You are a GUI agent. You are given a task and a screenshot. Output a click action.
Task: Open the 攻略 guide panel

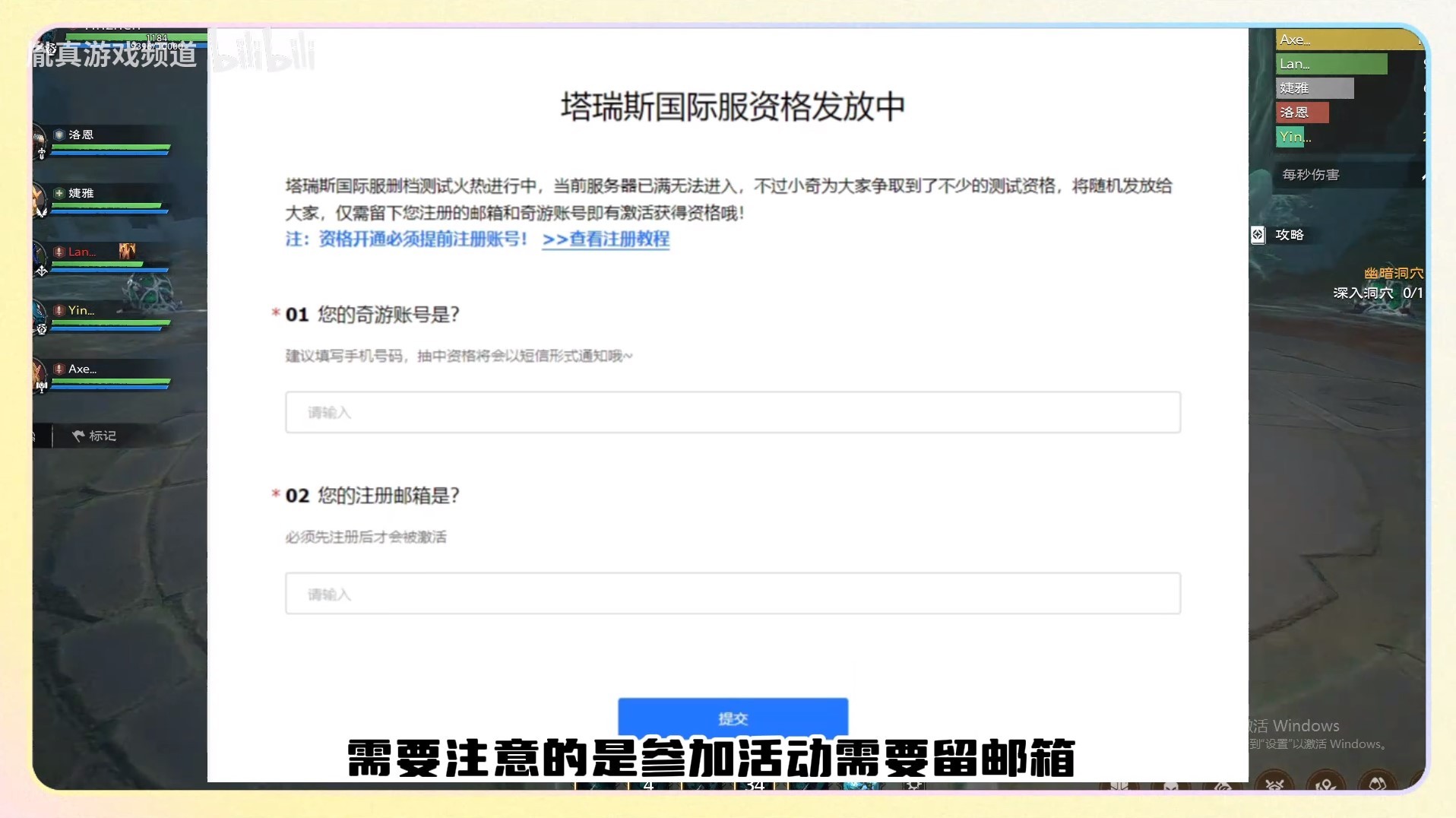1290,235
